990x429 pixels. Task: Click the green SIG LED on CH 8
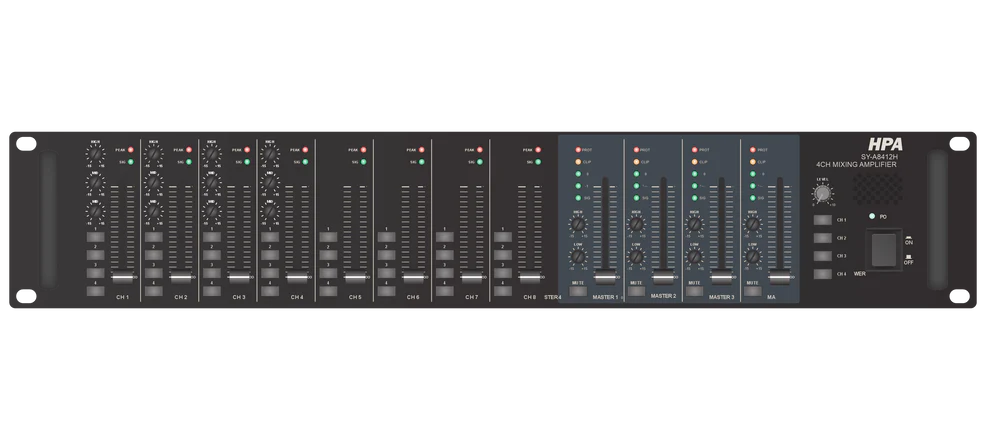tap(537, 162)
